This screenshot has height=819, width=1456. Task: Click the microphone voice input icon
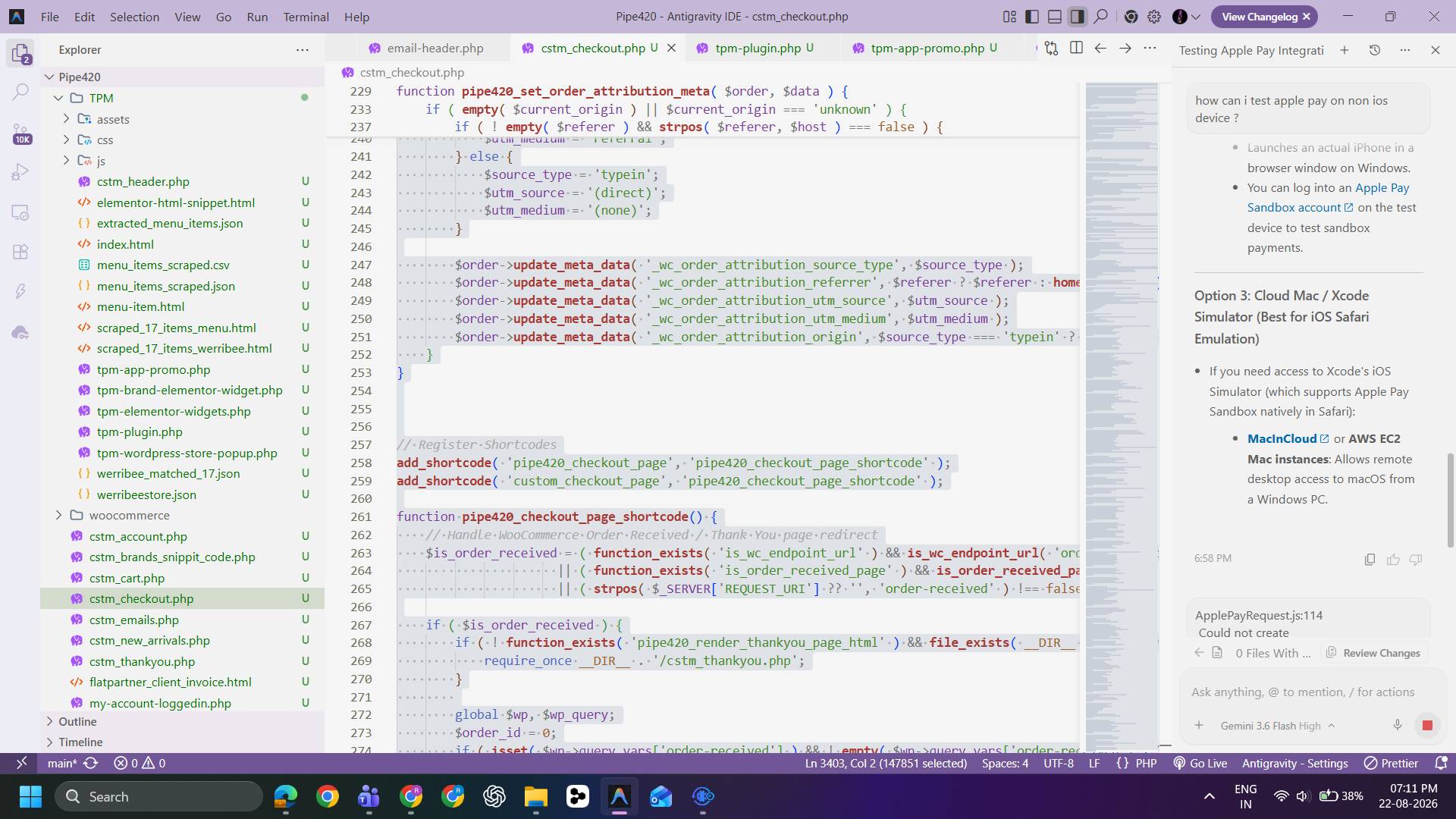[x=1397, y=726]
